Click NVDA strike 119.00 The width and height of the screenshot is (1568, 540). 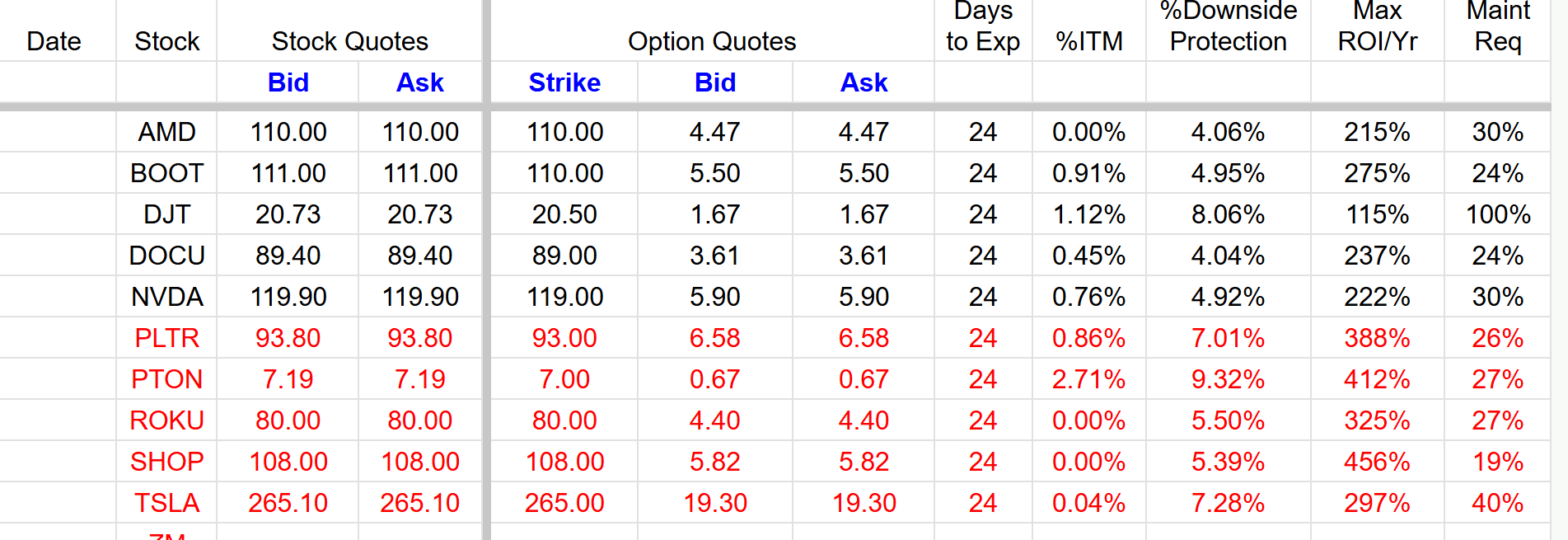[x=564, y=297]
